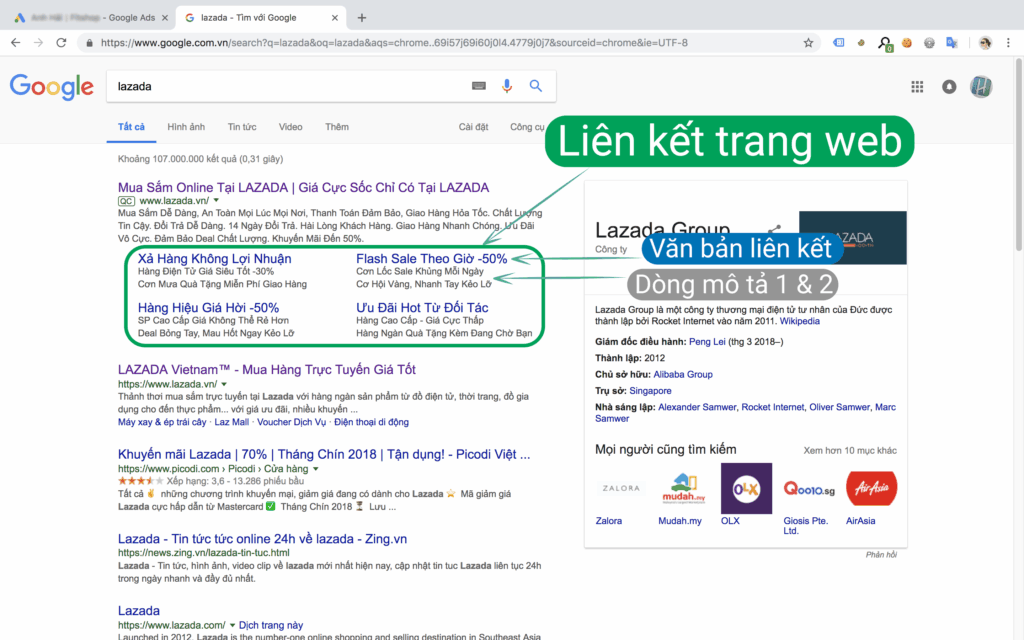Open Singapore headquarters link

(x=650, y=391)
